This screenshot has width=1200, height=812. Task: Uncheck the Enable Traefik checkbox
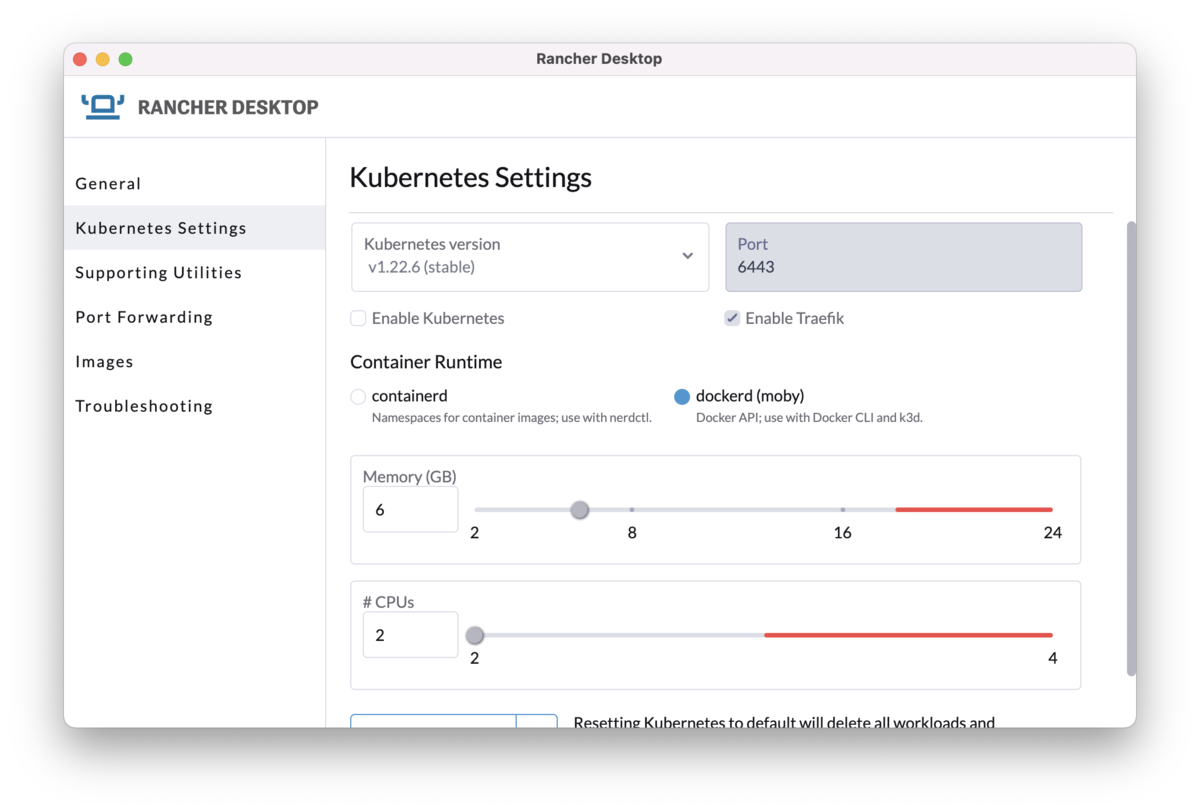pos(732,318)
